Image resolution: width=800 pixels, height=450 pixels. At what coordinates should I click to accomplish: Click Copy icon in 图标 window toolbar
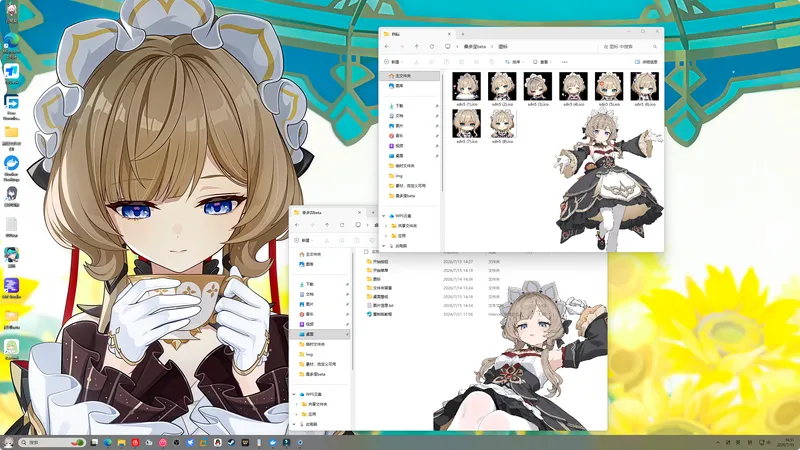click(x=431, y=62)
